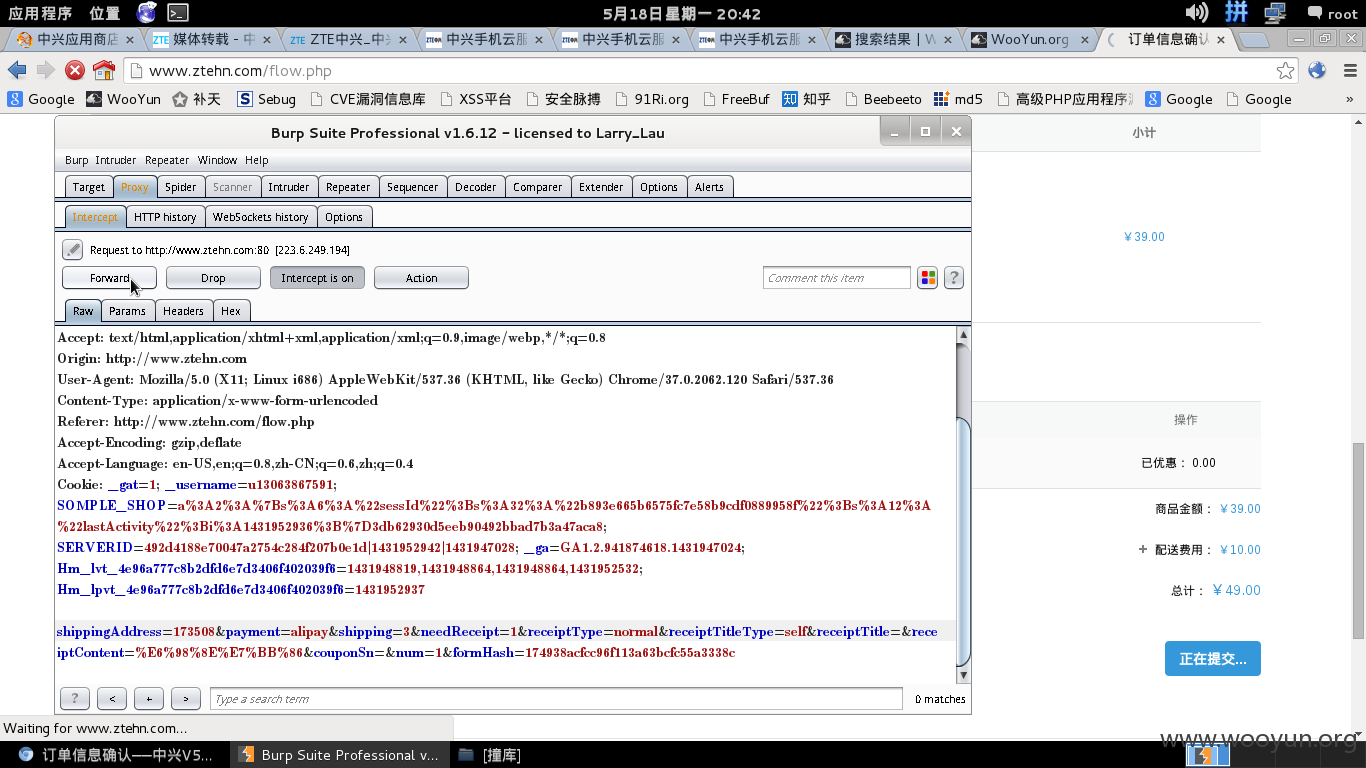Bookmark this page with the star icon
The image size is (1366, 768).
1285,71
